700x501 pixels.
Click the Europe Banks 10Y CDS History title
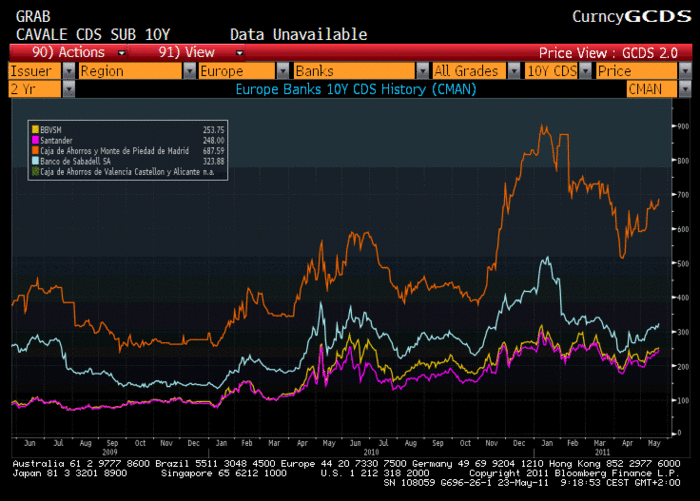coord(356,89)
